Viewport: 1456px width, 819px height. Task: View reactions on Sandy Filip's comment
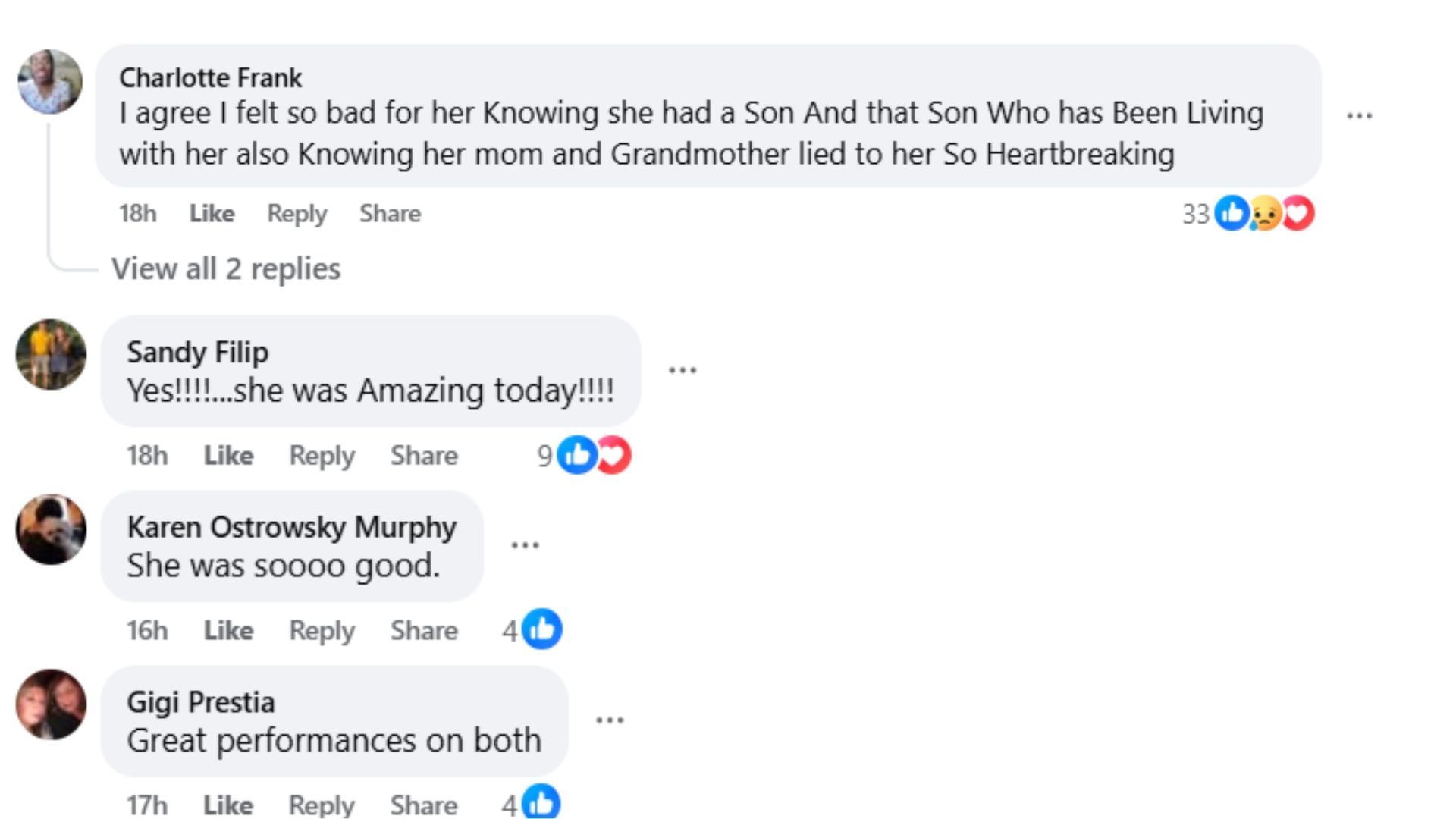[x=595, y=455]
